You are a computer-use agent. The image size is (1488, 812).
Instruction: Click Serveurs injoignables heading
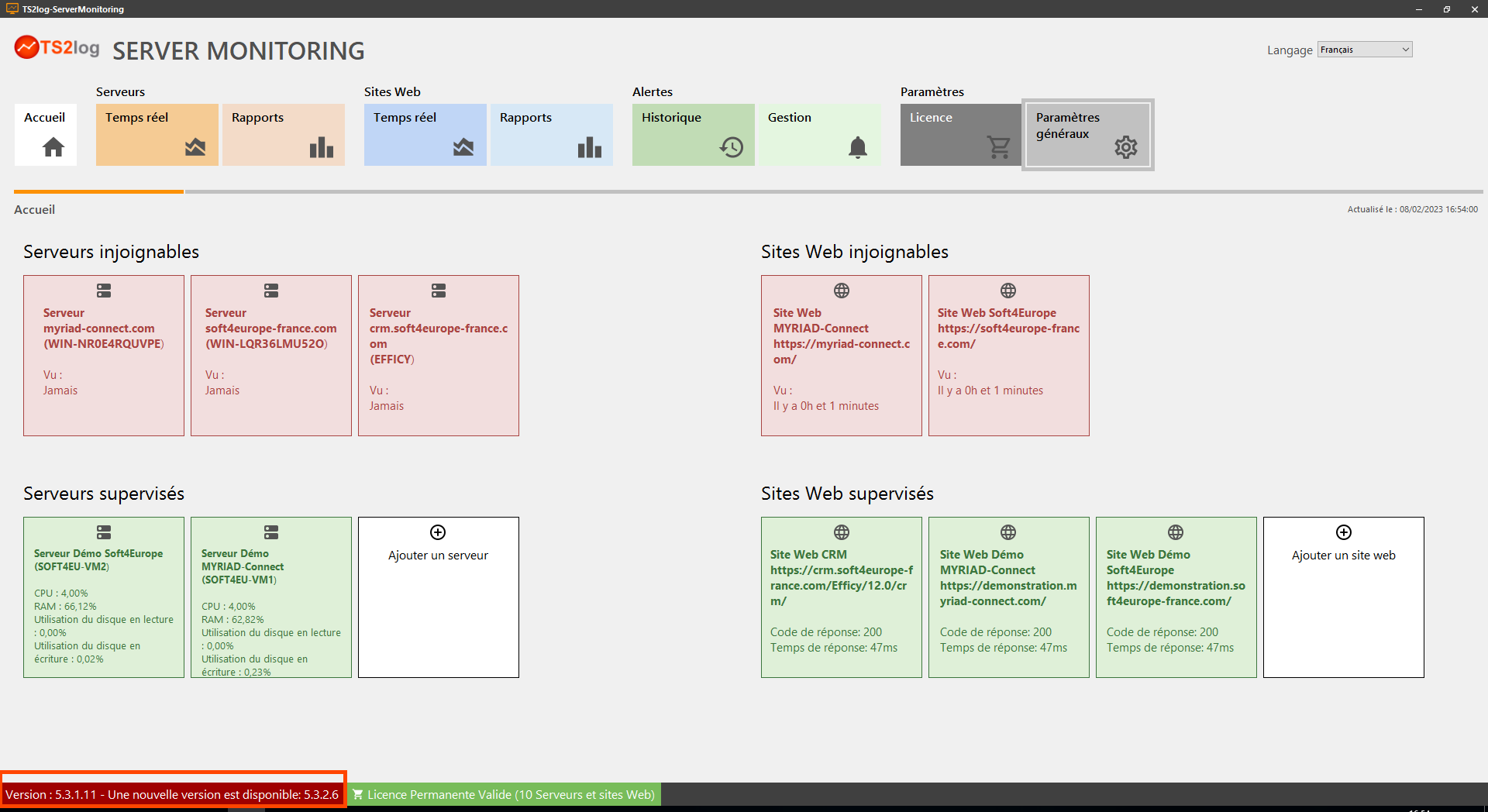[x=111, y=252]
